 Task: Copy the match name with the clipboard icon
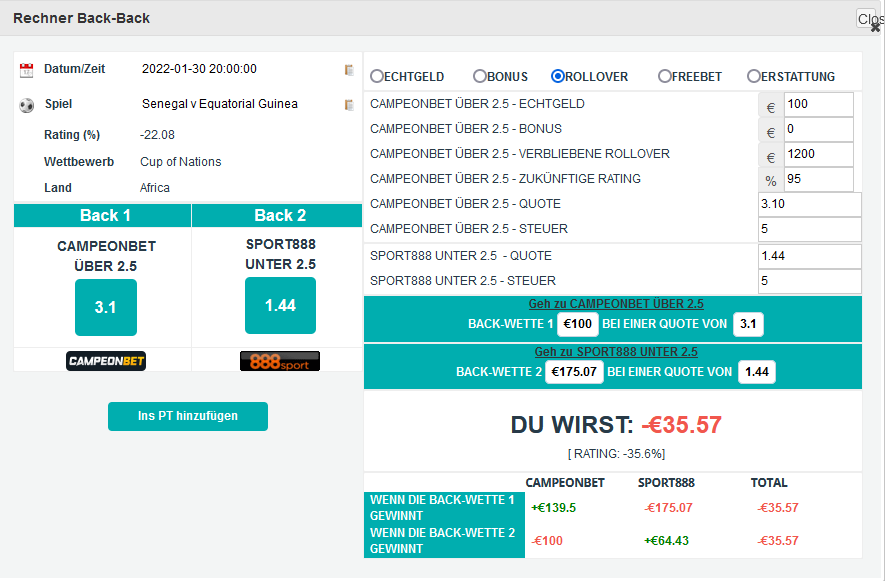click(x=349, y=105)
